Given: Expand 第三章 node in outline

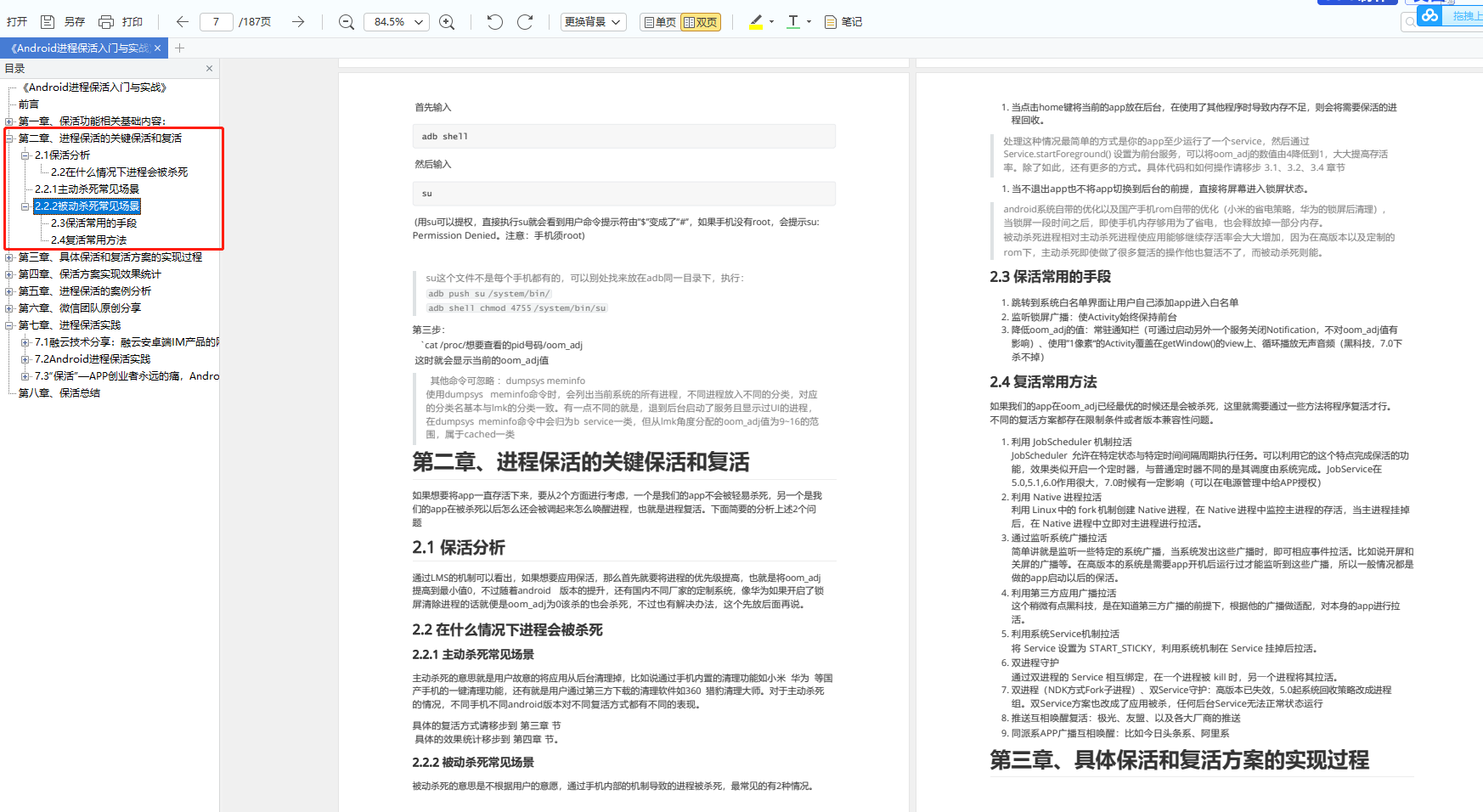Looking at the screenshot, I should (x=9, y=257).
